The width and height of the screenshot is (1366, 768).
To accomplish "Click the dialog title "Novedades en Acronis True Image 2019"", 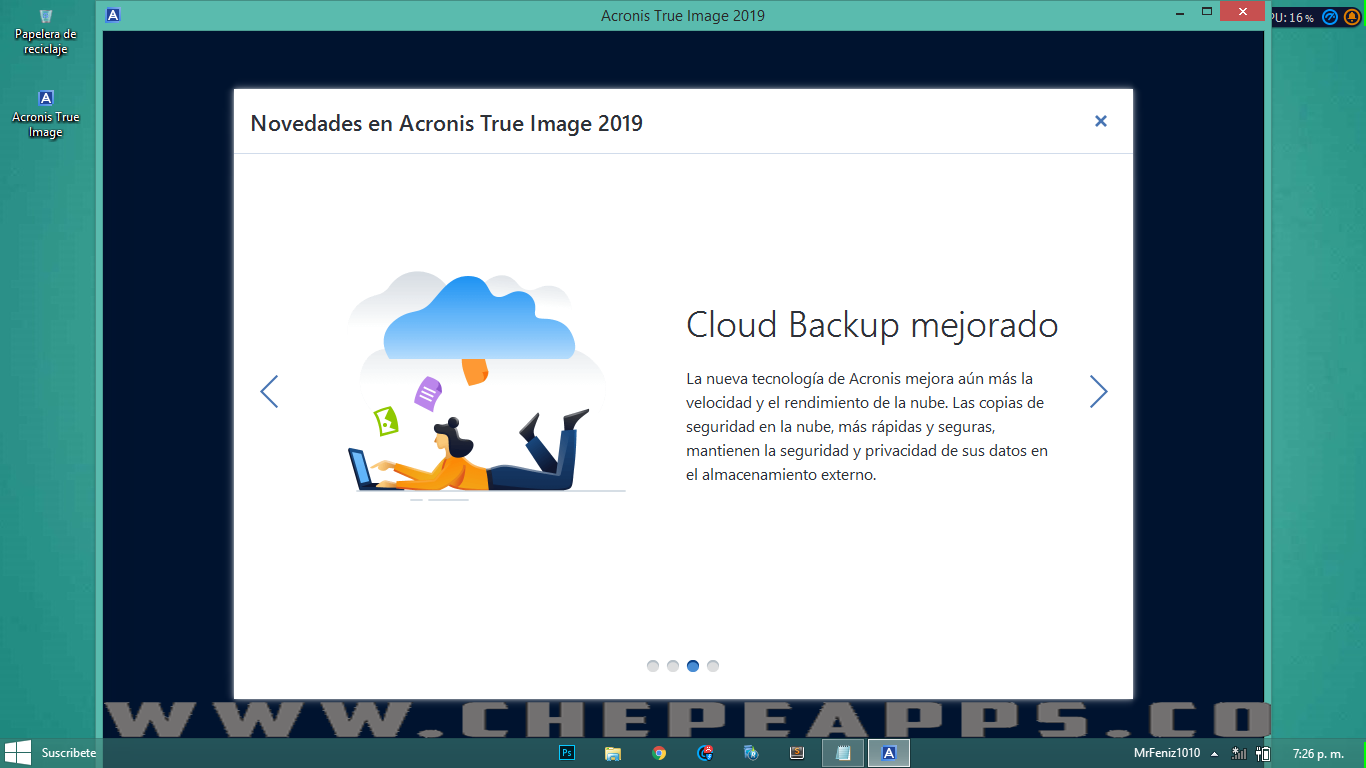I will [x=446, y=123].
